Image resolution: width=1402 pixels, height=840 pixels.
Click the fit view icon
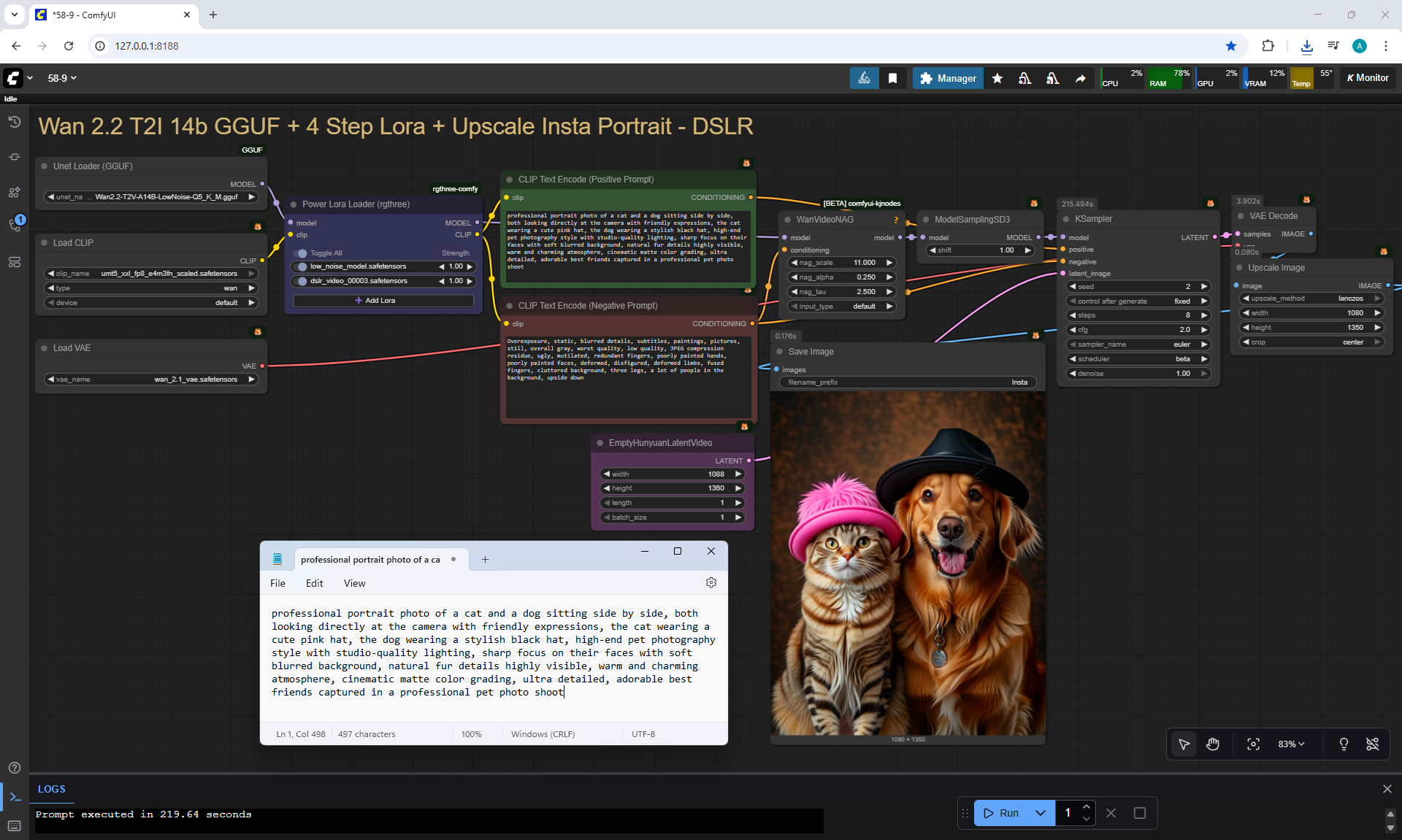[1253, 744]
